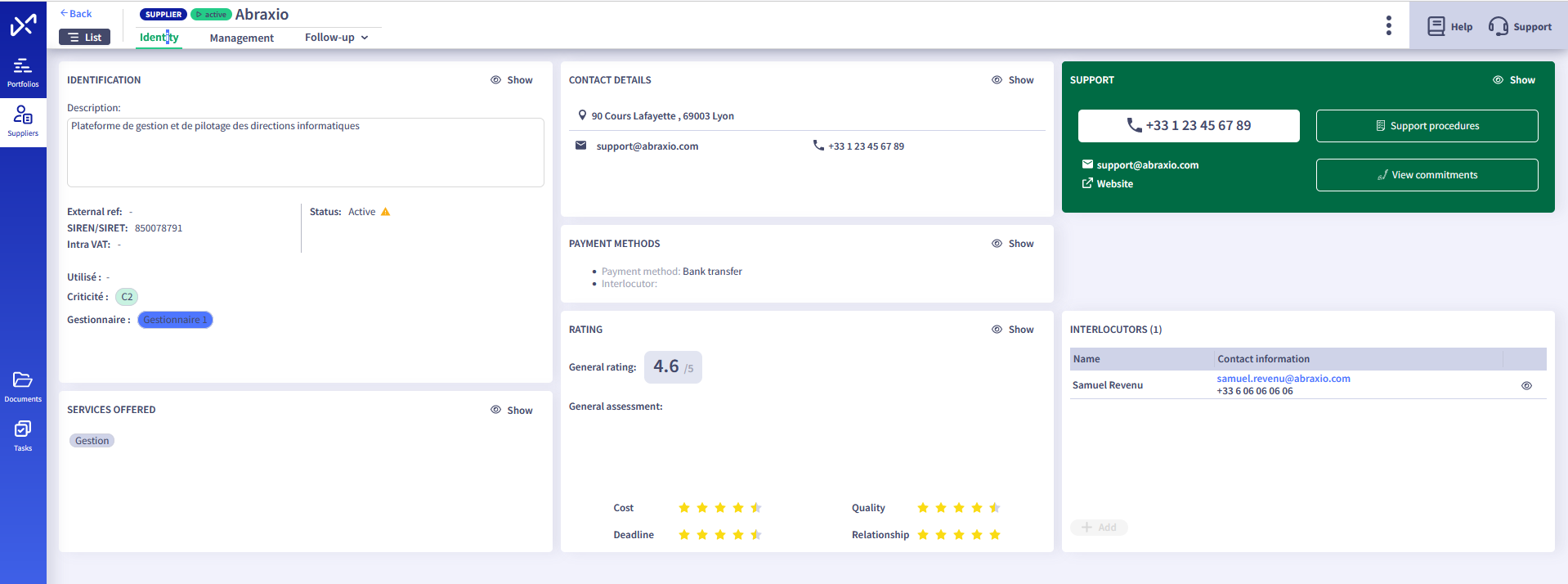Screen dimensions: 1568x584
Task: Show the Identification section
Action: tap(512, 80)
